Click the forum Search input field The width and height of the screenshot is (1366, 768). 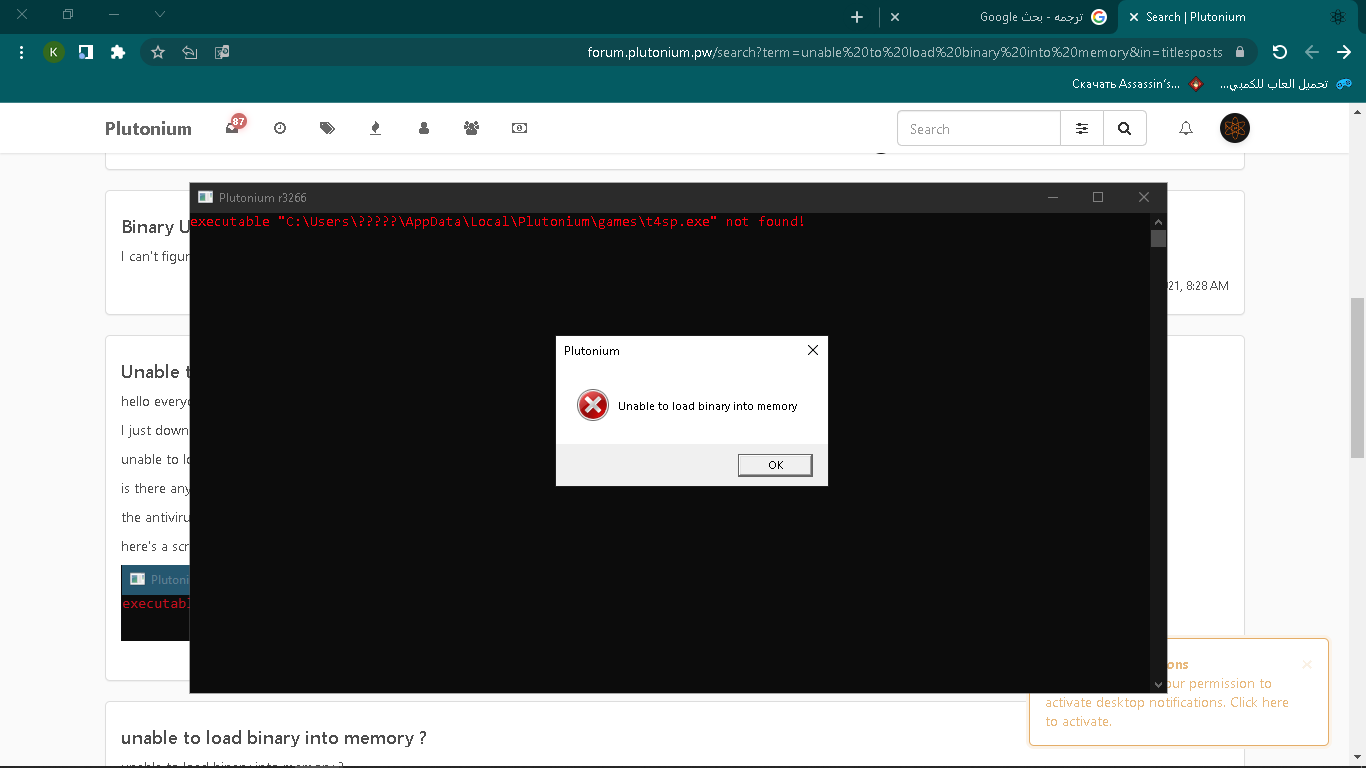pos(978,129)
